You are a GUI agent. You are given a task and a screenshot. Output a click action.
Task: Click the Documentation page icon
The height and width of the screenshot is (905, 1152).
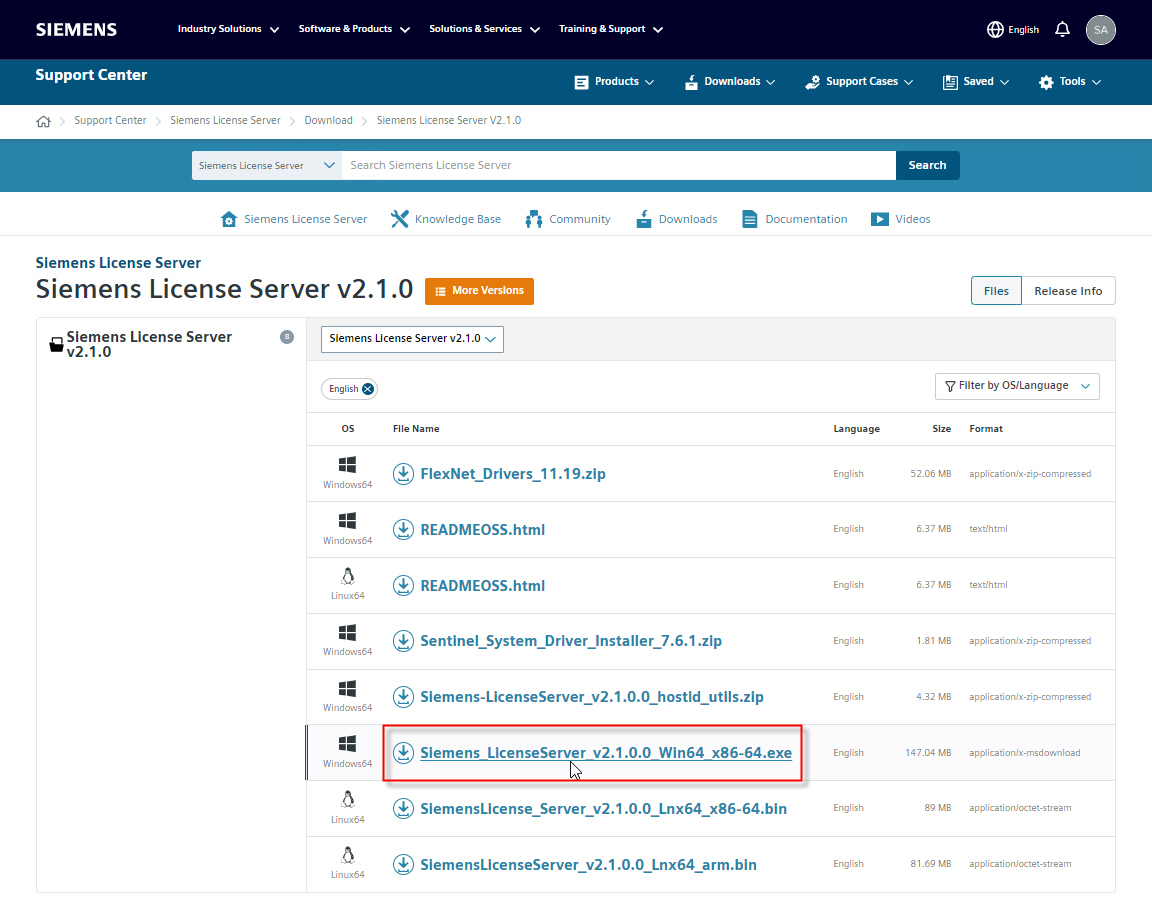tap(749, 218)
